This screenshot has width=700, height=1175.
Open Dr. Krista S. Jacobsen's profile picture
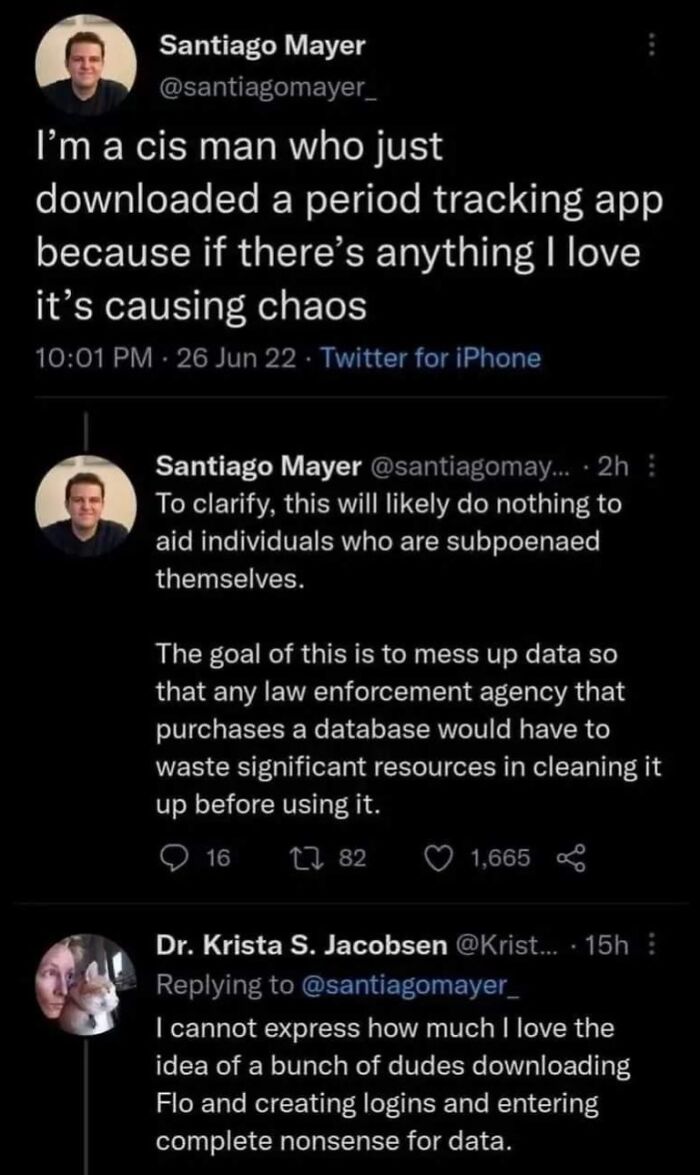84,975
